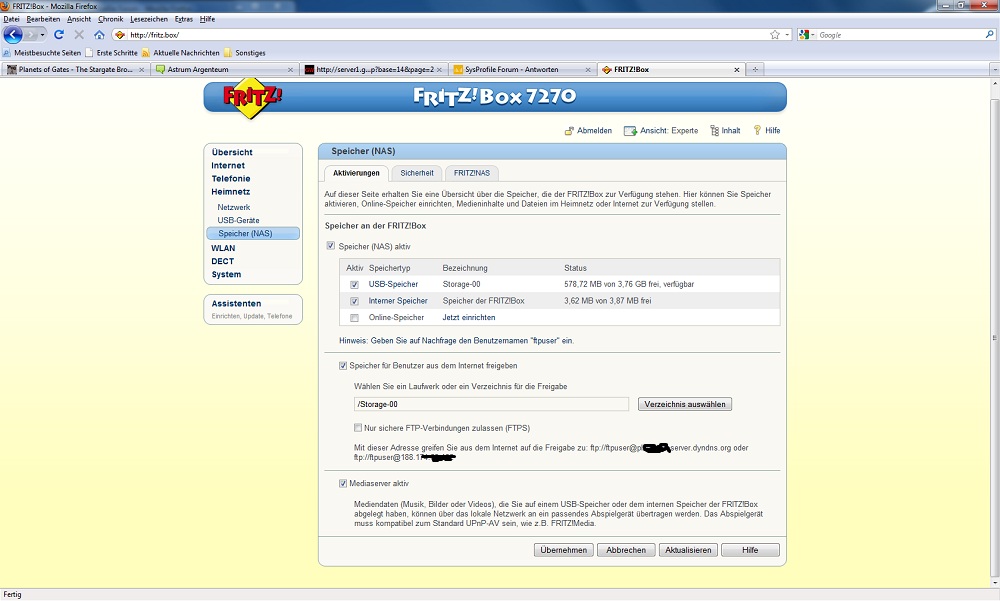This screenshot has width=1000, height=601.
Task: Open DECT section in sidebar
Action: point(223,262)
